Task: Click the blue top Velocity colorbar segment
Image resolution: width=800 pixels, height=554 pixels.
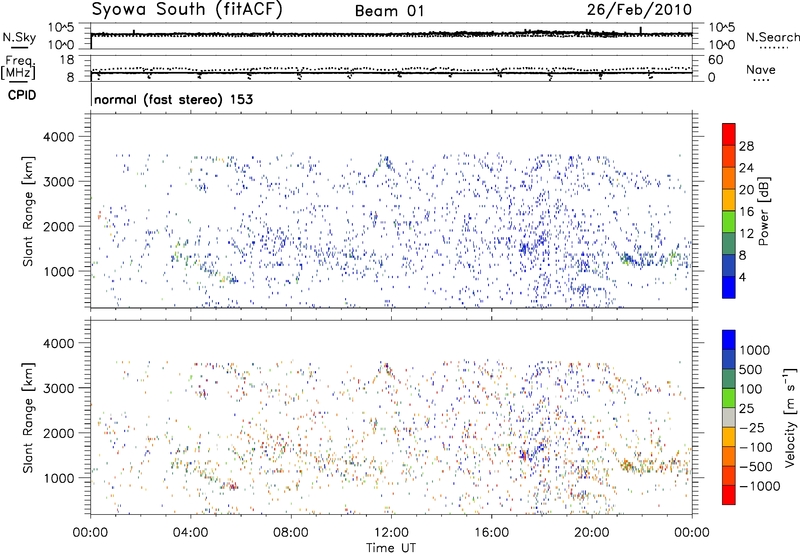Action: 729,340
